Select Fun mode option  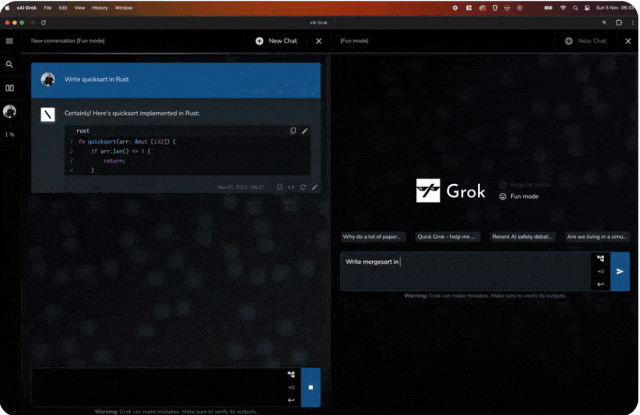(519, 196)
